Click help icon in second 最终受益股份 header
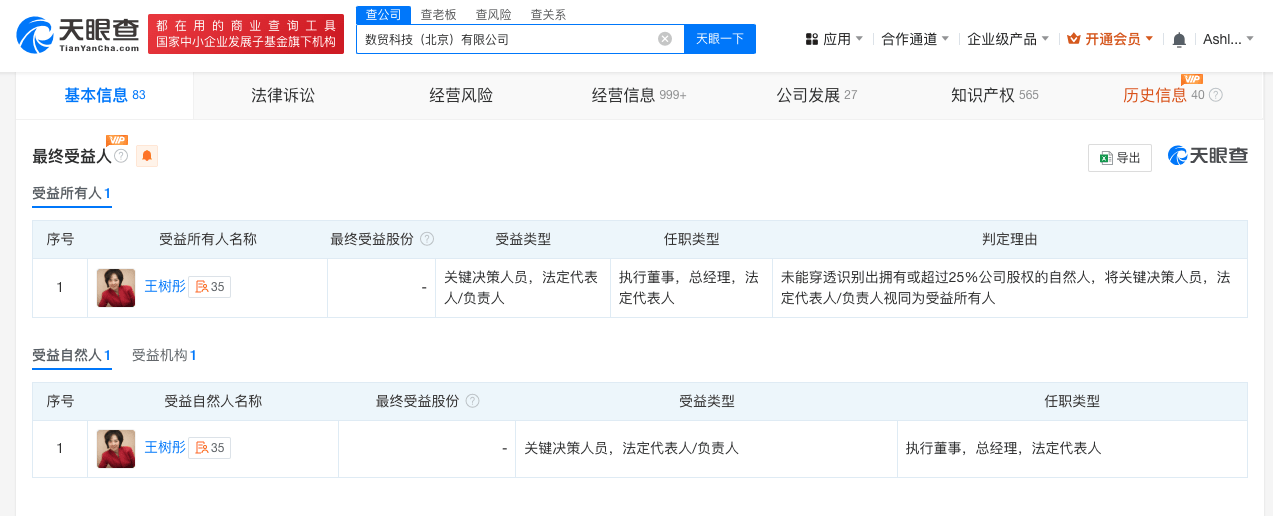 pyautogui.click(x=472, y=401)
